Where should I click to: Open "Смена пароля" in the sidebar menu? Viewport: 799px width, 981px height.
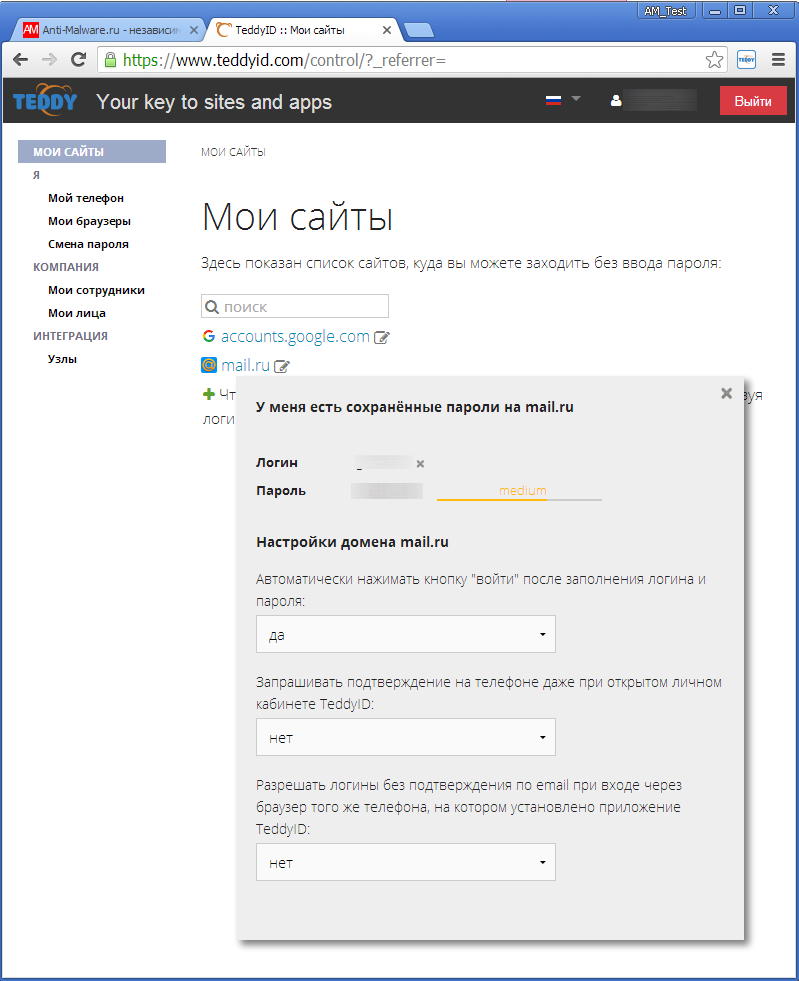point(88,244)
